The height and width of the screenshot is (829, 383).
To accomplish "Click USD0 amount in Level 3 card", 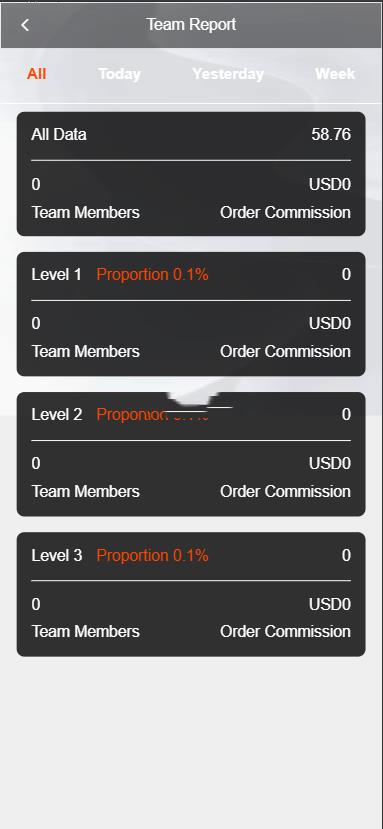I will tap(330, 604).
